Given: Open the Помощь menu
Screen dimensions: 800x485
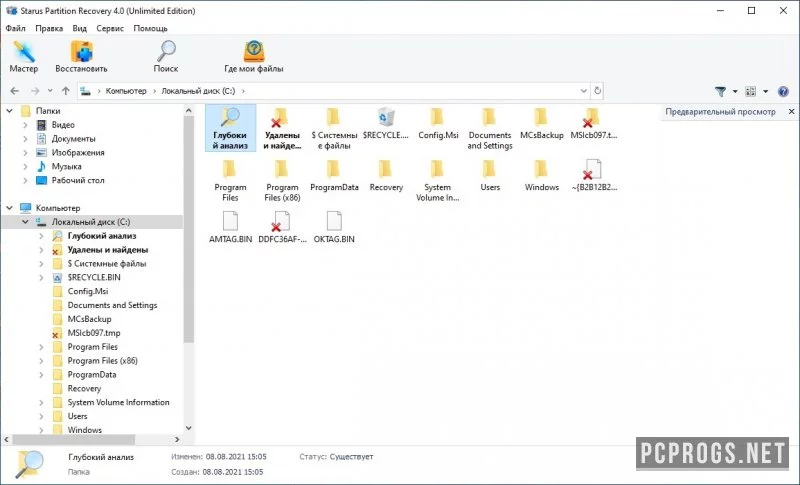Looking at the screenshot, I should pyautogui.click(x=151, y=28).
